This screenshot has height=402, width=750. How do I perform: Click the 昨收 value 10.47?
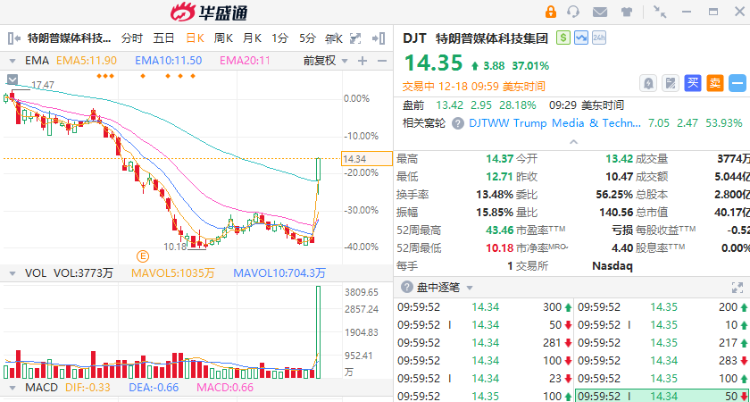tap(619, 177)
